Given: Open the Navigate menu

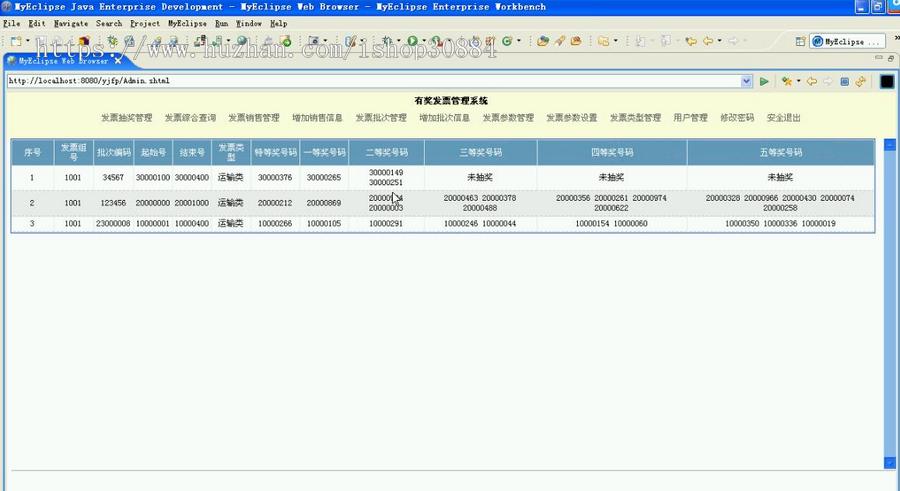Looking at the screenshot, I should tap(71, 24).
